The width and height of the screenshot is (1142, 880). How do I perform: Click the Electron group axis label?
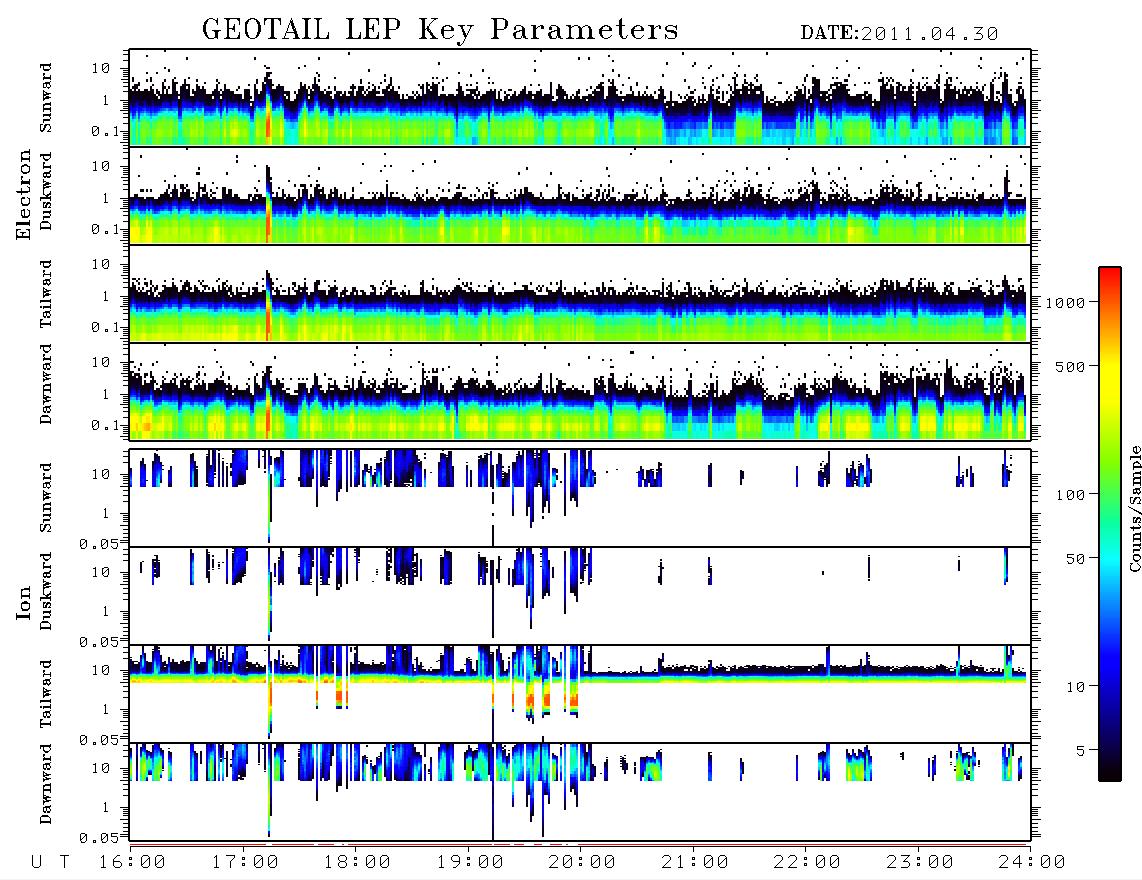[24, 194]
